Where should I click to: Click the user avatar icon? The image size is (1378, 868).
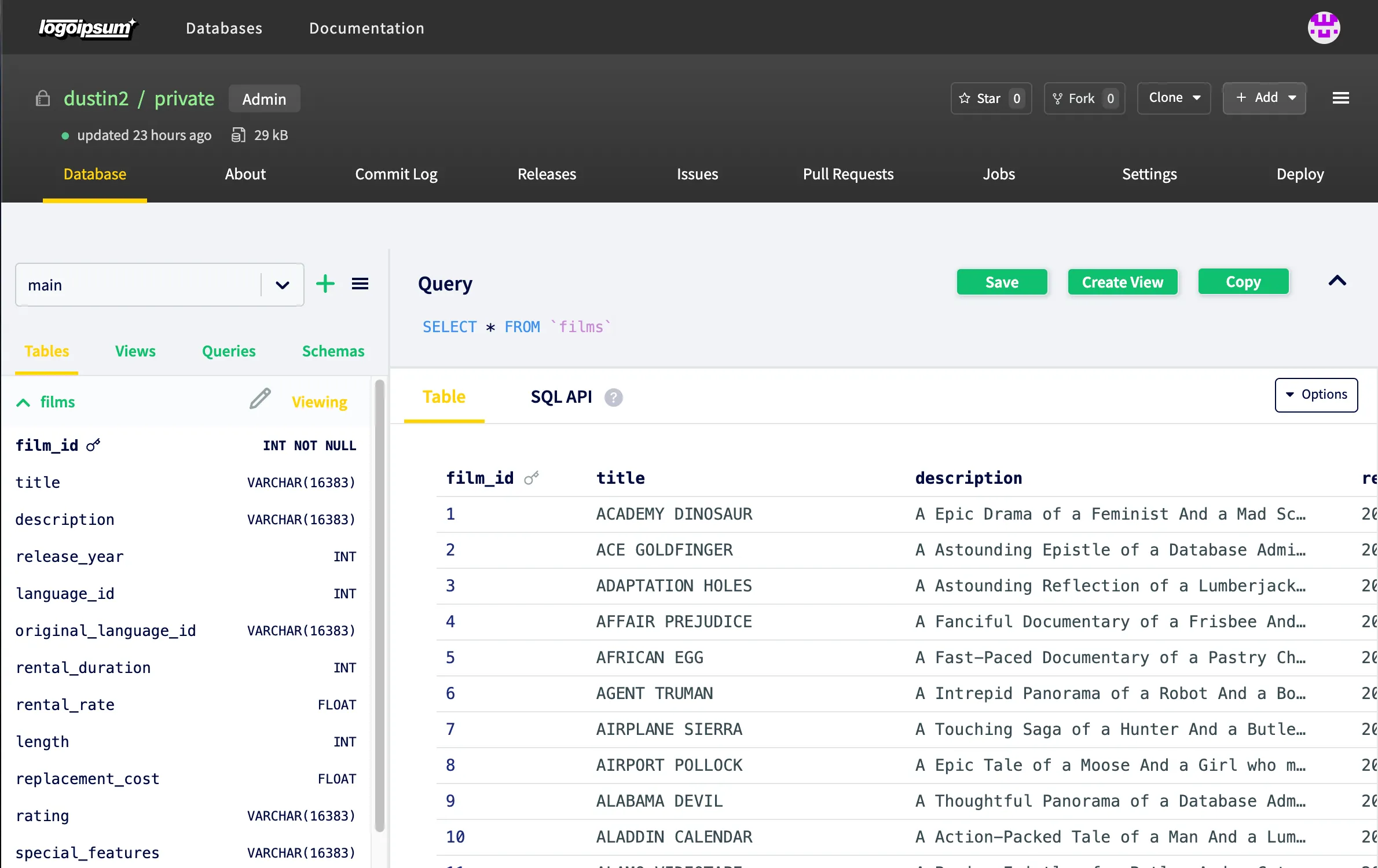[x=1324, y=27]
